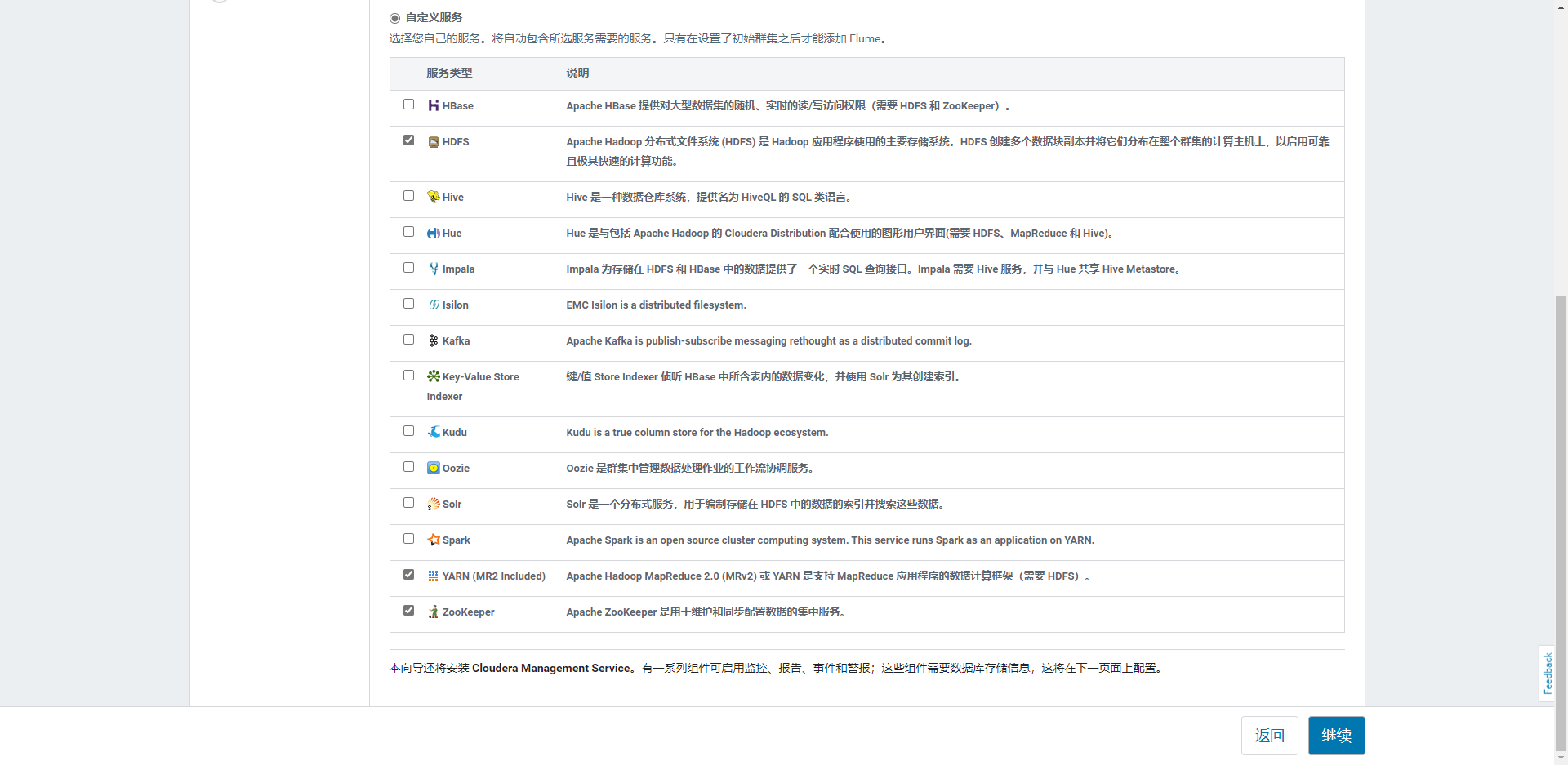Open the Feedback side tab
Screen dimensions: 1568x765
1547,674
